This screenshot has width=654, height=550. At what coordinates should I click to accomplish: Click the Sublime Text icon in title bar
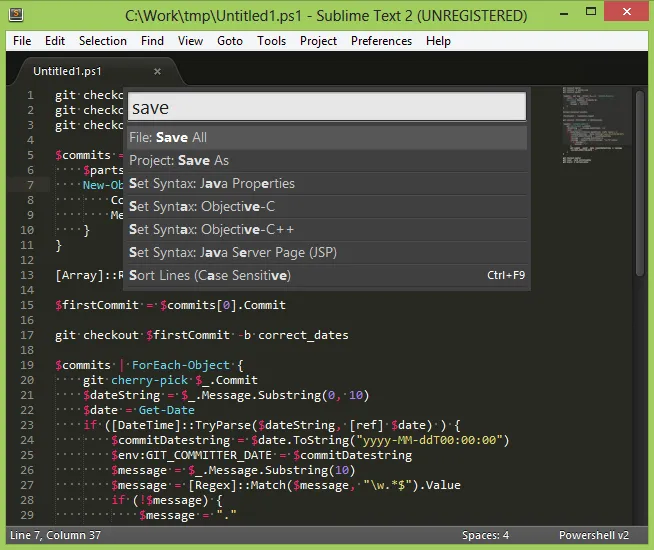(16, 15)
